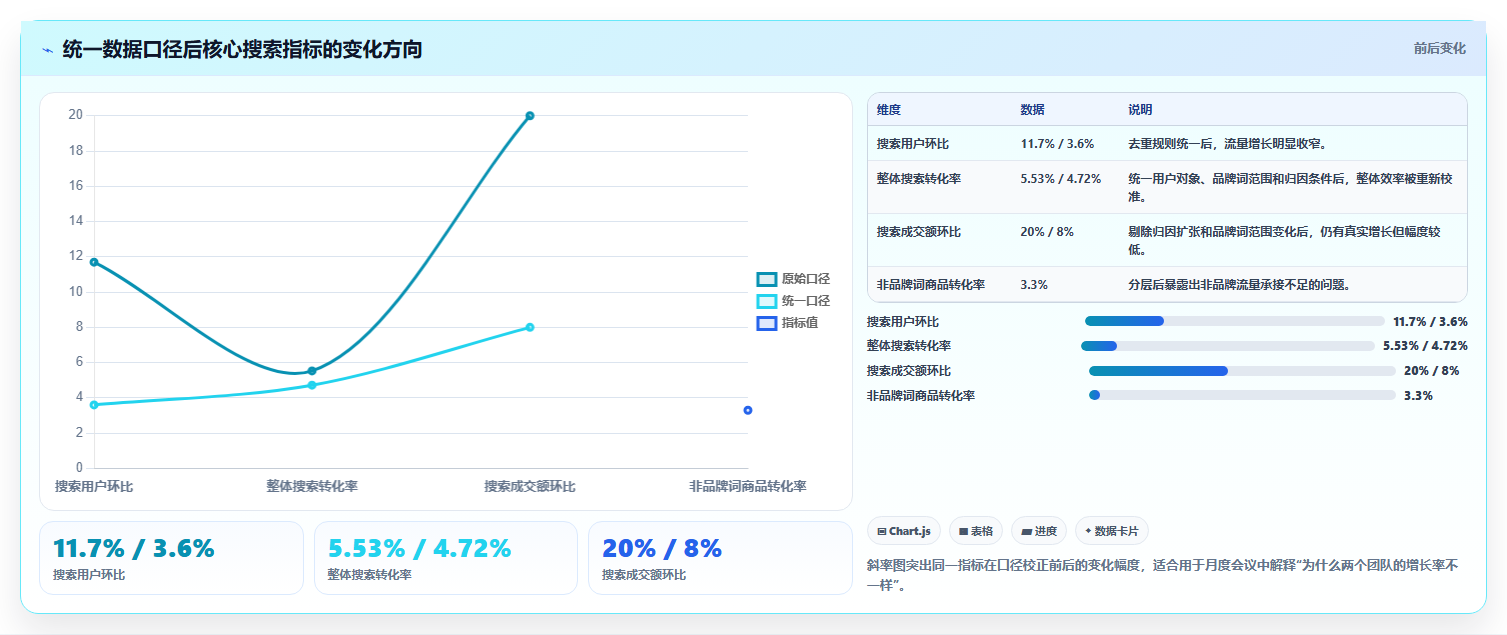Click the 搜索成交额环比 table row label
1507x635 pixels.
[x=919, y=232]
